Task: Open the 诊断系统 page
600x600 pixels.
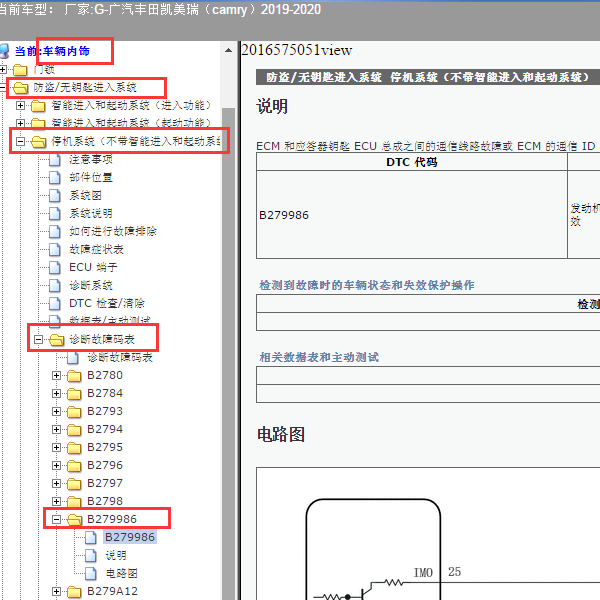Action: (91, 285)
